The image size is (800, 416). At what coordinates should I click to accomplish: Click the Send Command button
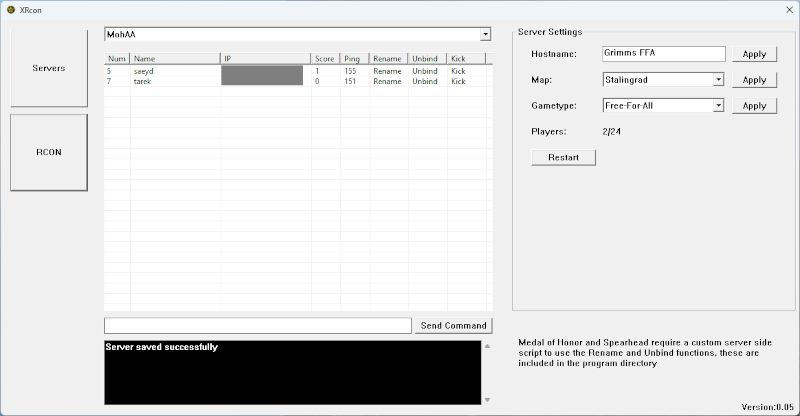(x=454, y=326)
